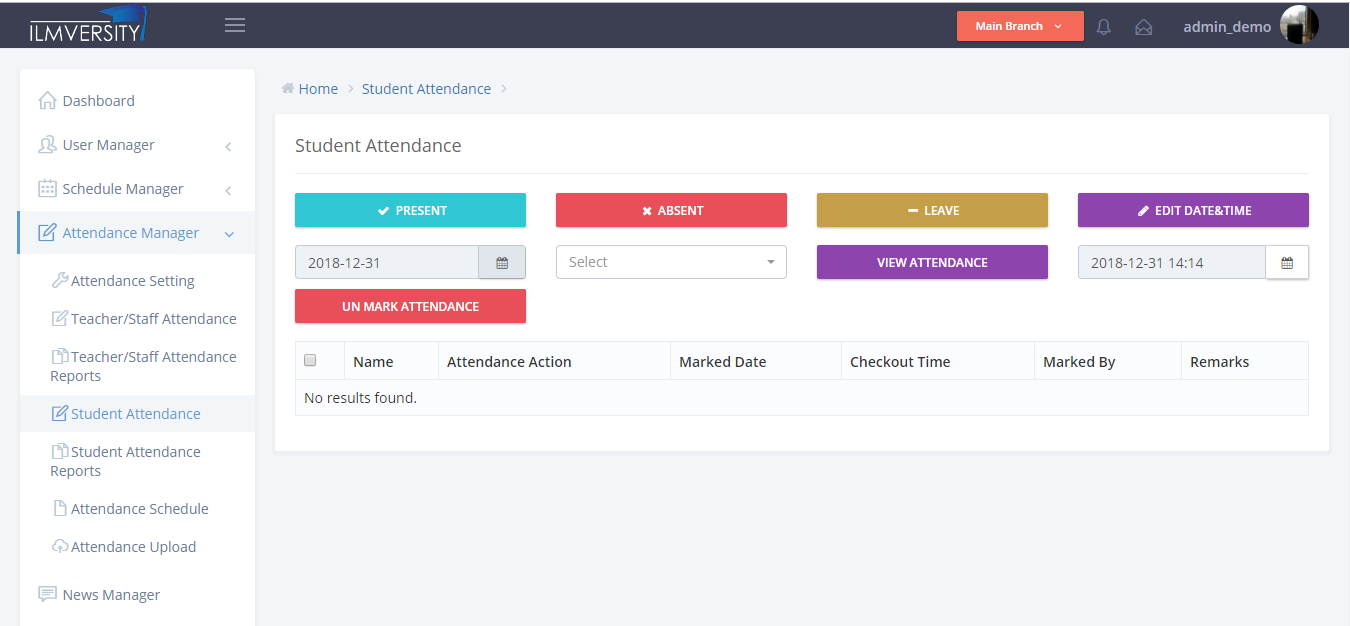Click the admin_demo profile avatar
Image resolution: width=1350 pixels, height=626 pixels.
tap(1299, 25)
